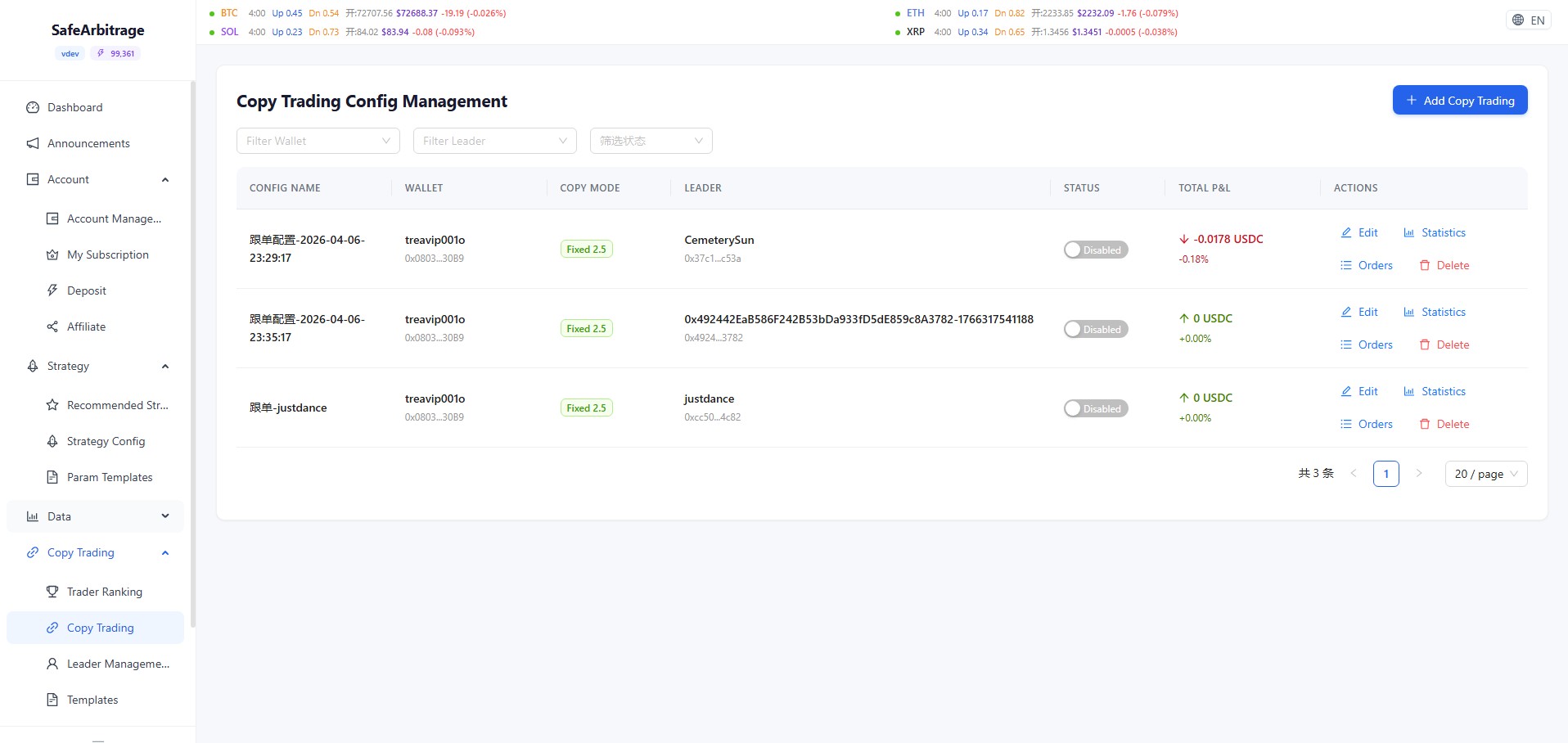Click the globe language icon near EN
The height and width of the screenshot is (743, 1568).
tap(1518, 19)
